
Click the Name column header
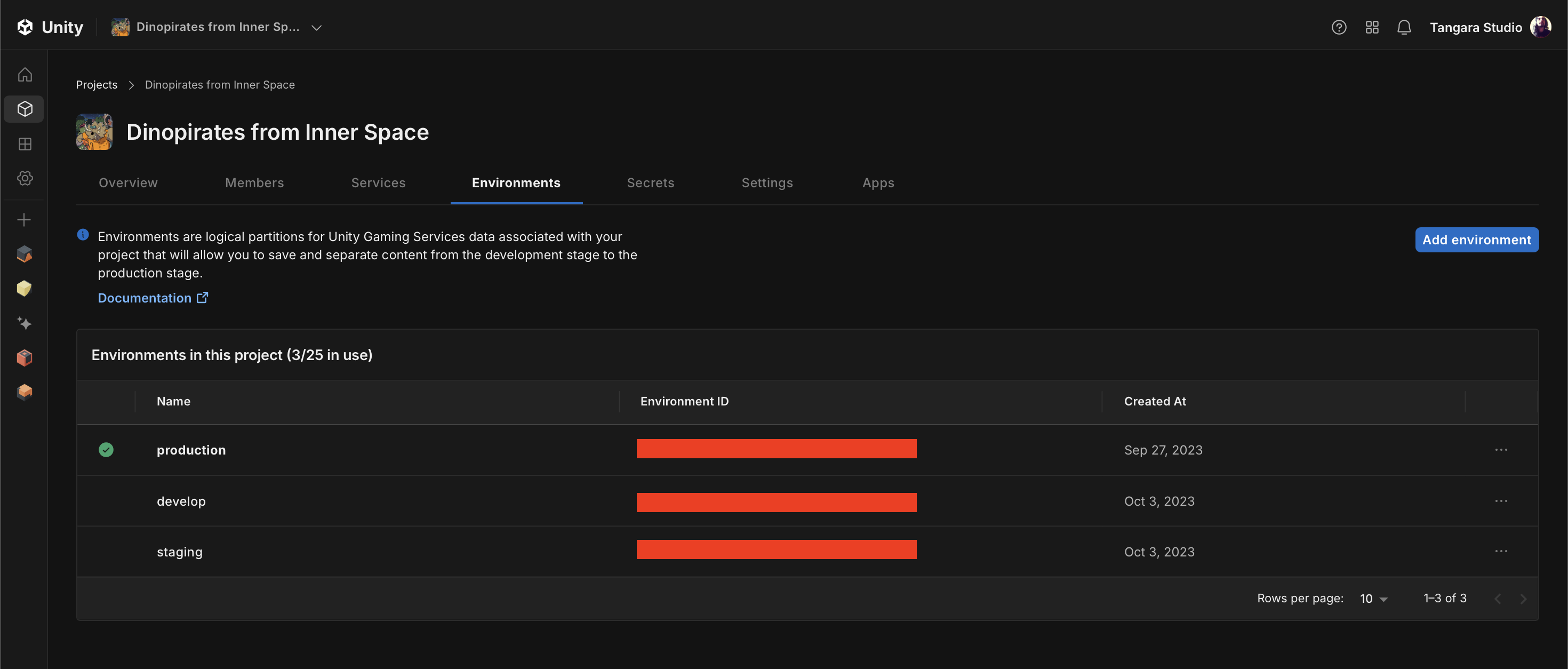173,402
